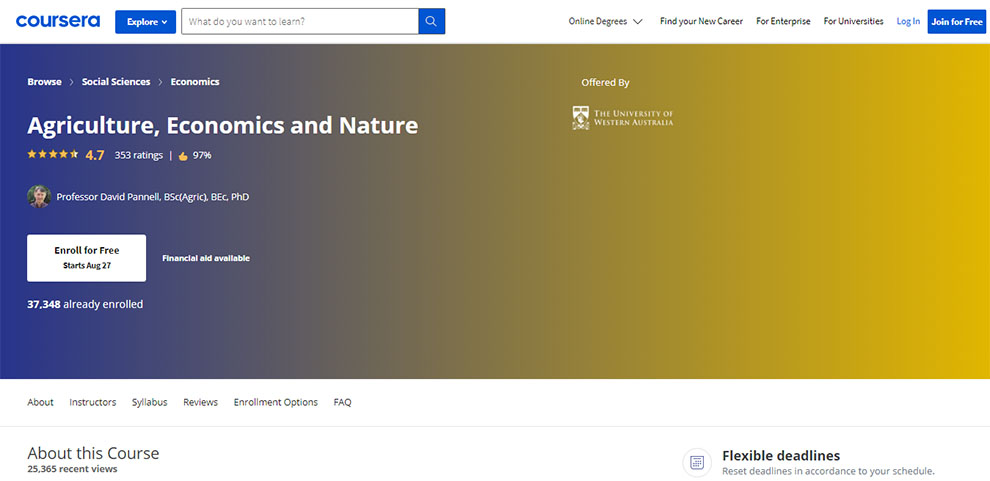This screenshot has height=481, width=990.
Task: Click the magnifier search button
Action: (x=432, y=21)
